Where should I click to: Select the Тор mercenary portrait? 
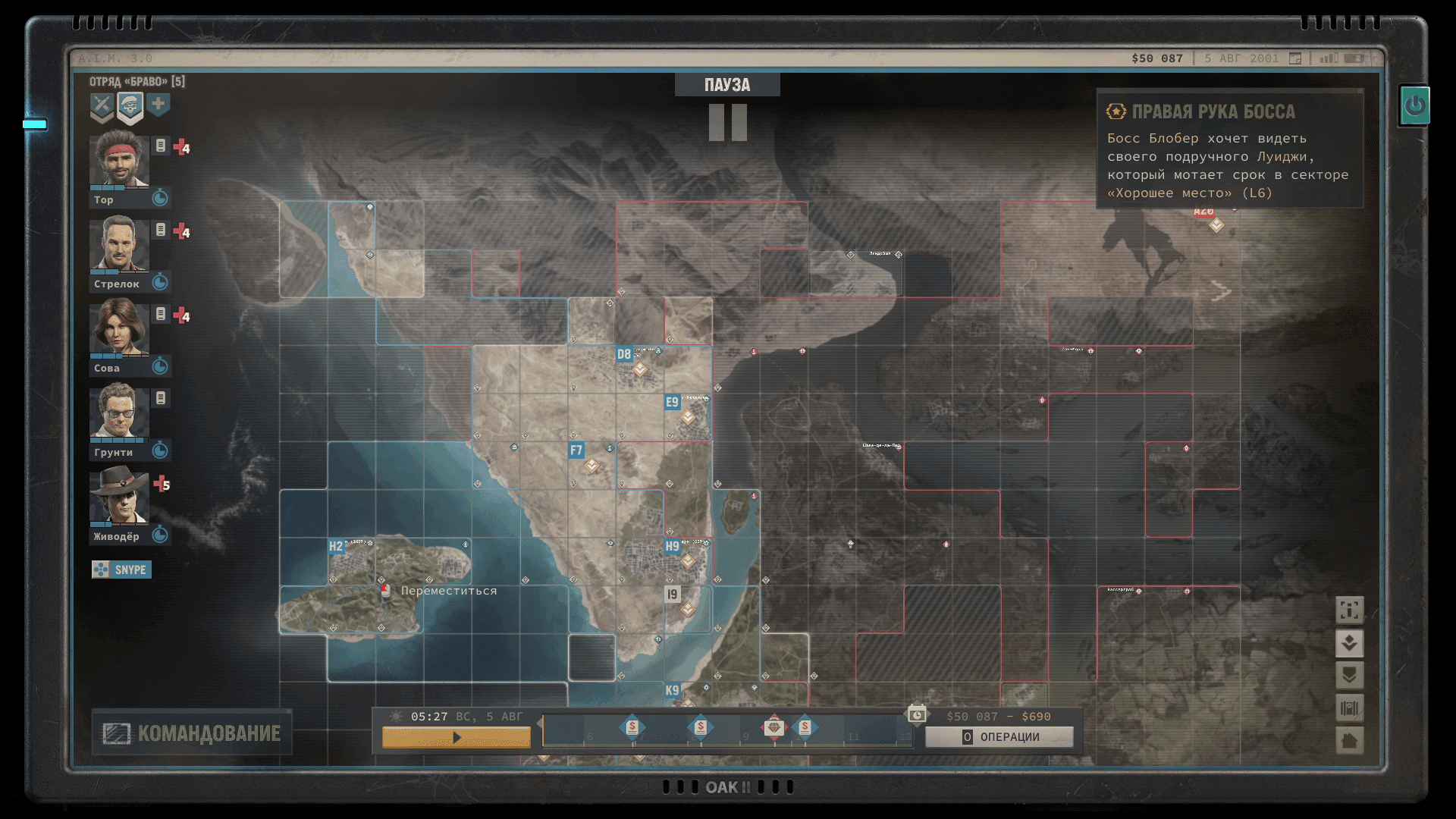click(x=119, y=158)
